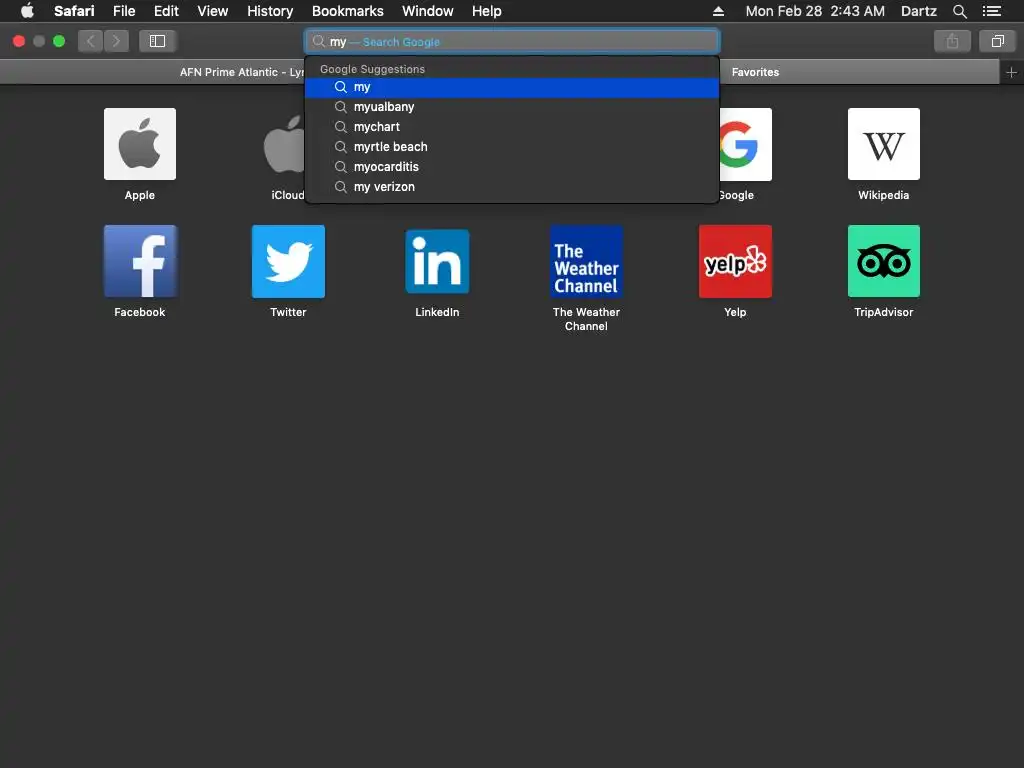Open the Wikipedia favorite tile

884,144
